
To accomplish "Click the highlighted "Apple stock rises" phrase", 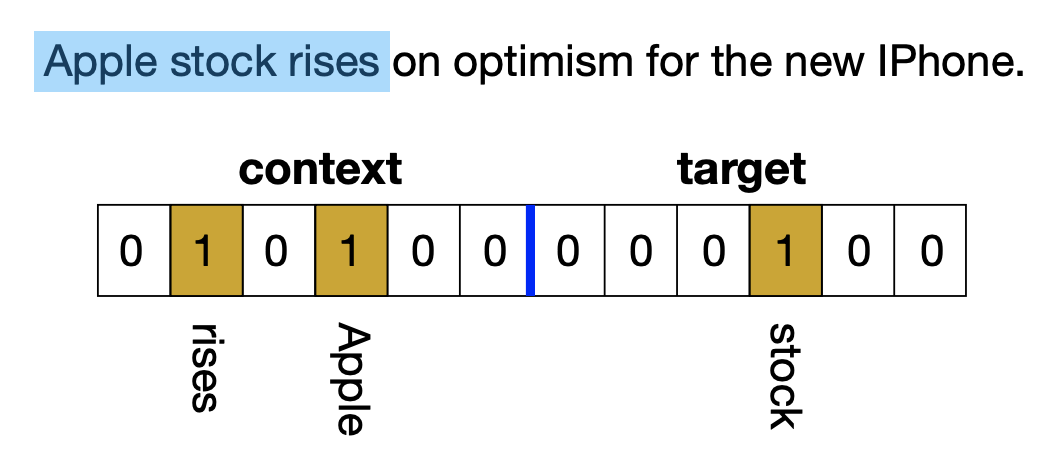I will coord(211,62).
